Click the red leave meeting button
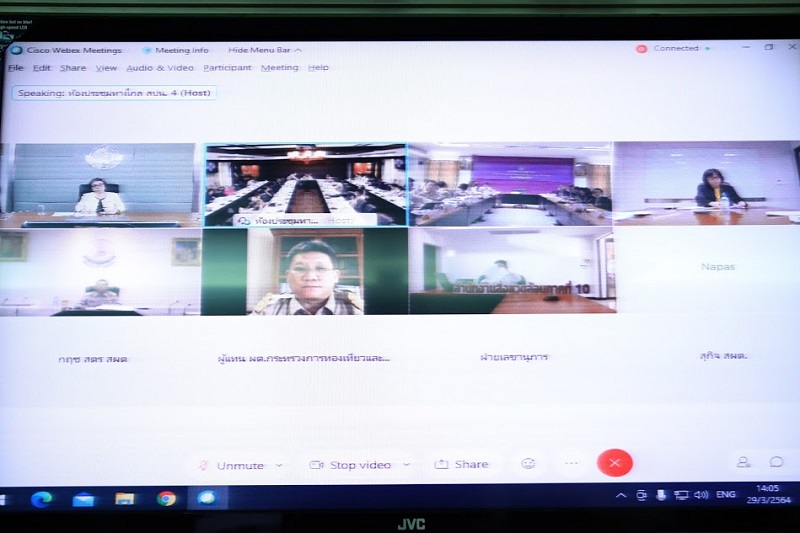 (x=614, y=462)
